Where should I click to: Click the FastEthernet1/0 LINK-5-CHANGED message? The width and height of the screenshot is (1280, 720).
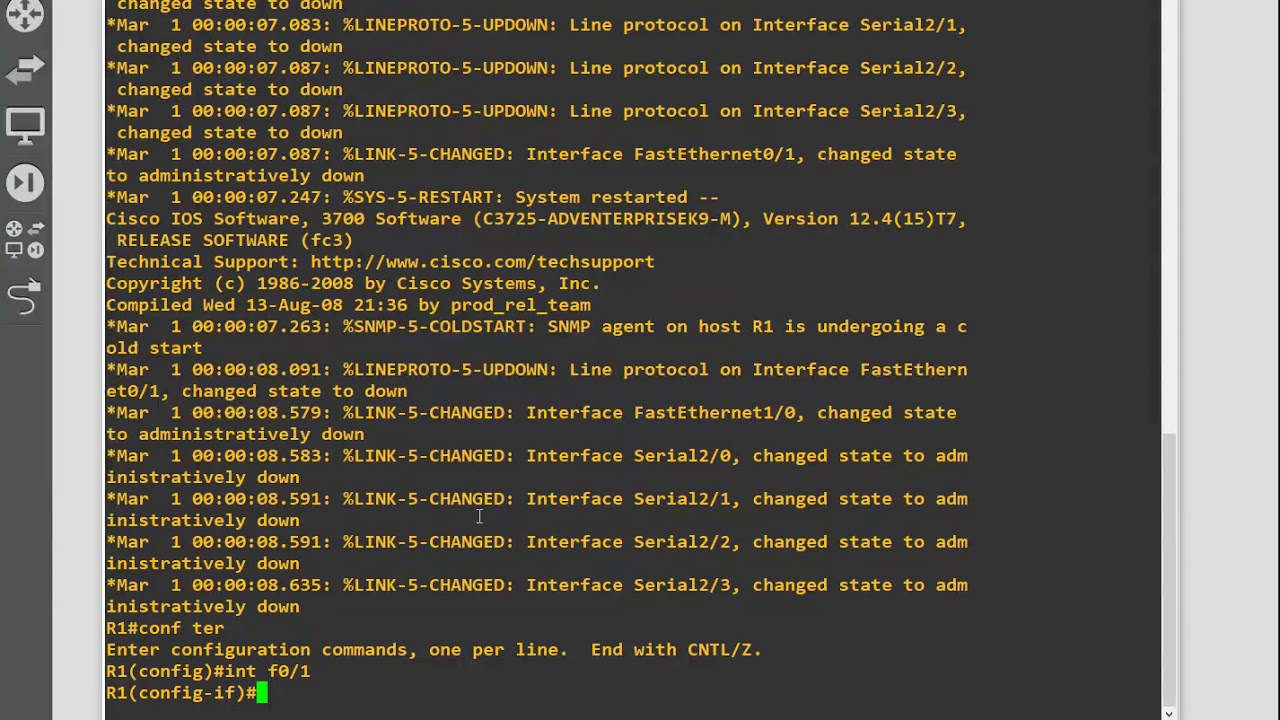(x=531, y=413)
